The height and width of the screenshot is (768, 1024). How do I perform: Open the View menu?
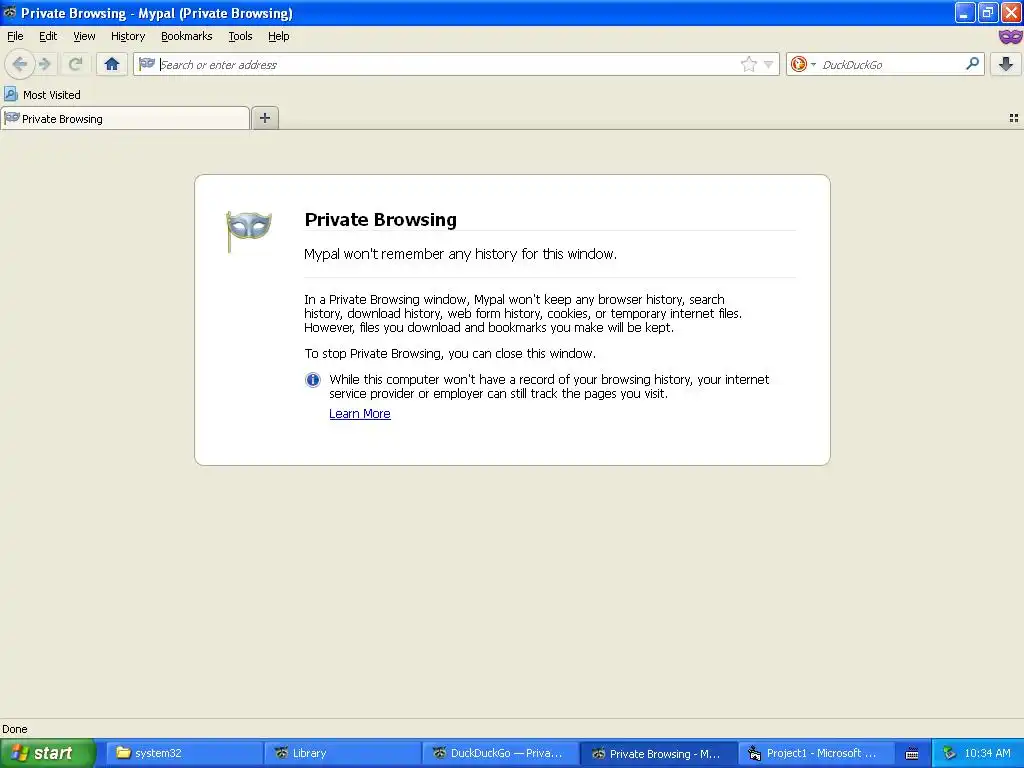pos(84,36)
